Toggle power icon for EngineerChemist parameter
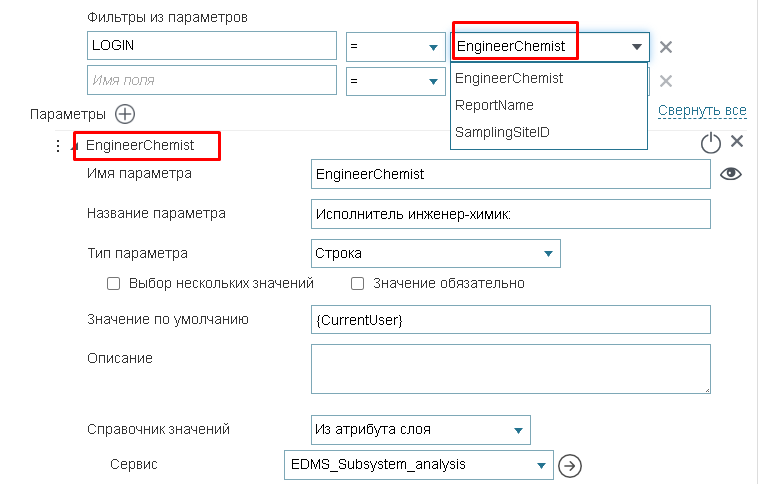This screenshot has height=484, width=759. 710,143
